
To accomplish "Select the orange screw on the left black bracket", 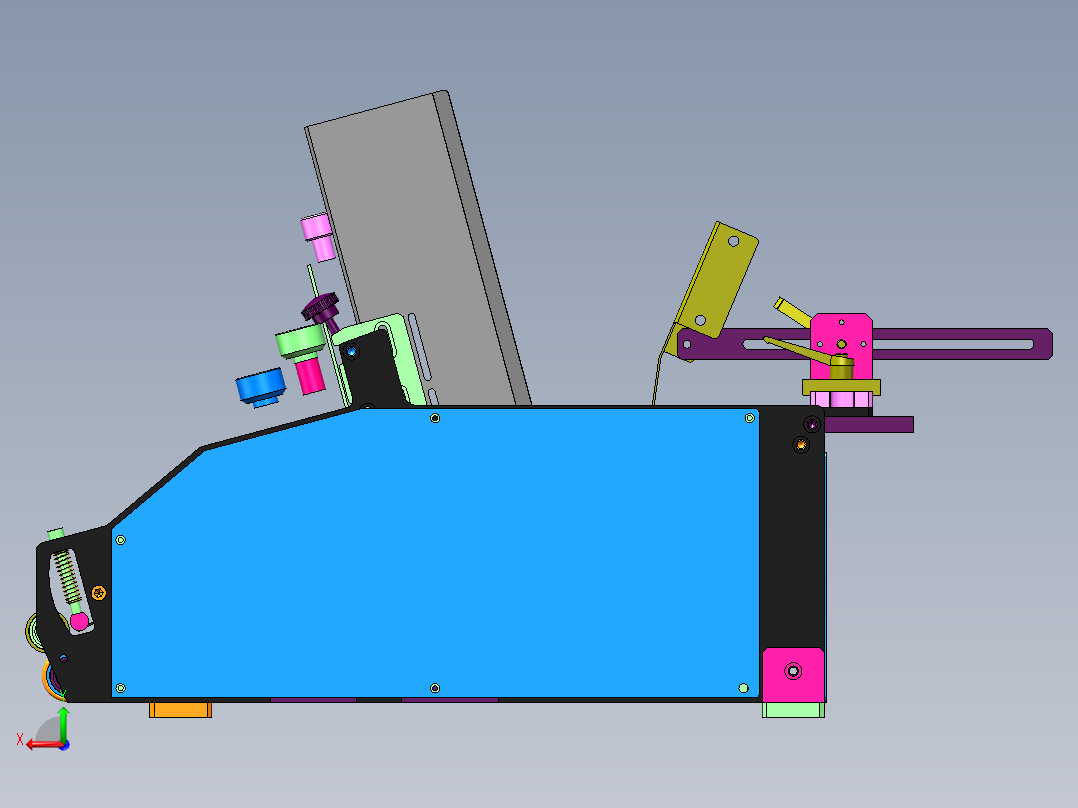I will tap(98, 593).
